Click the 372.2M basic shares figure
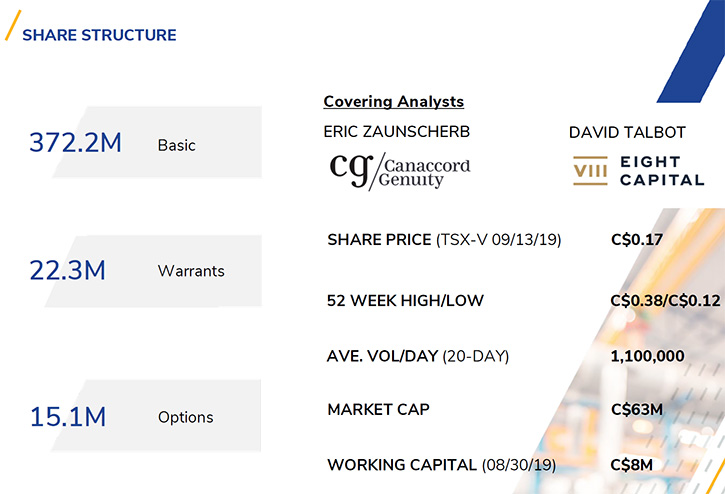The image size is (725, 494). point(75,142)
